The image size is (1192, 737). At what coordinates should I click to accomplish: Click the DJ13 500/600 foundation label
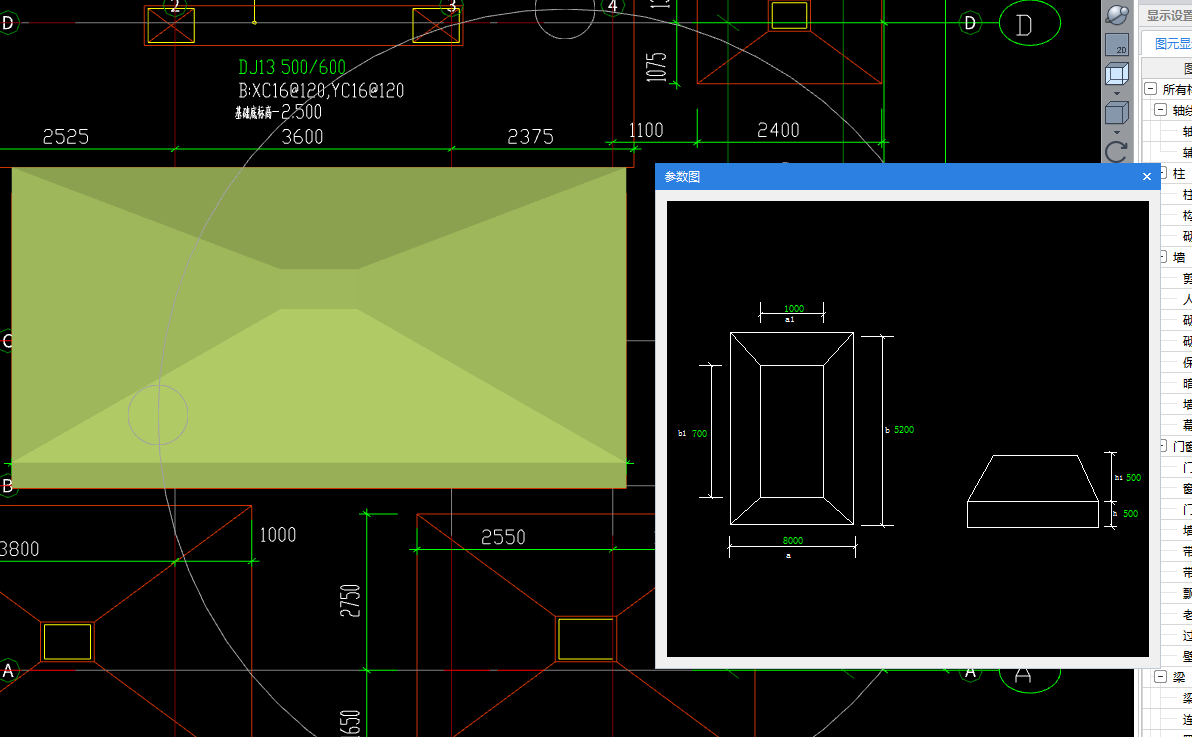[292, 67]
